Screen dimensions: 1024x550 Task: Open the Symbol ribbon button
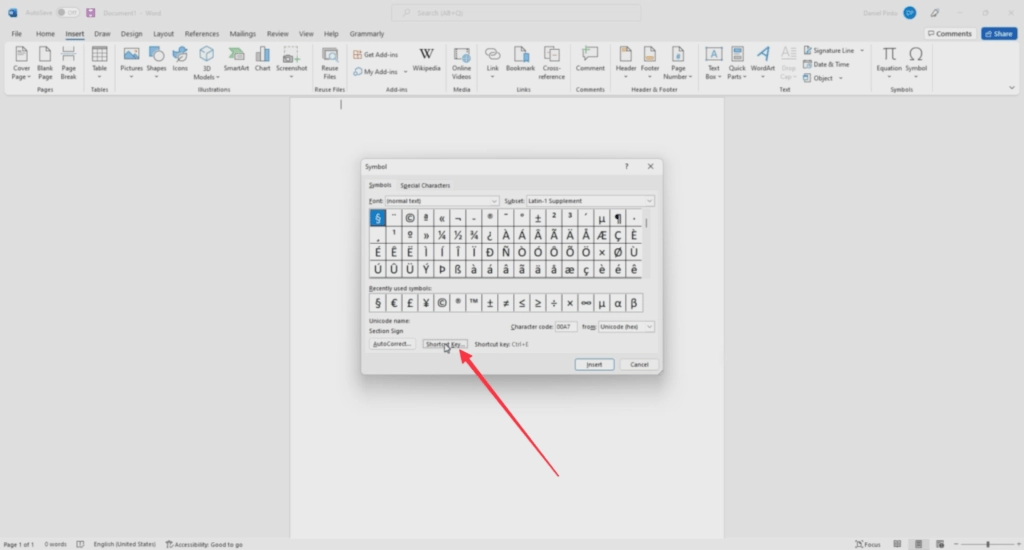(x=916, y=63)
